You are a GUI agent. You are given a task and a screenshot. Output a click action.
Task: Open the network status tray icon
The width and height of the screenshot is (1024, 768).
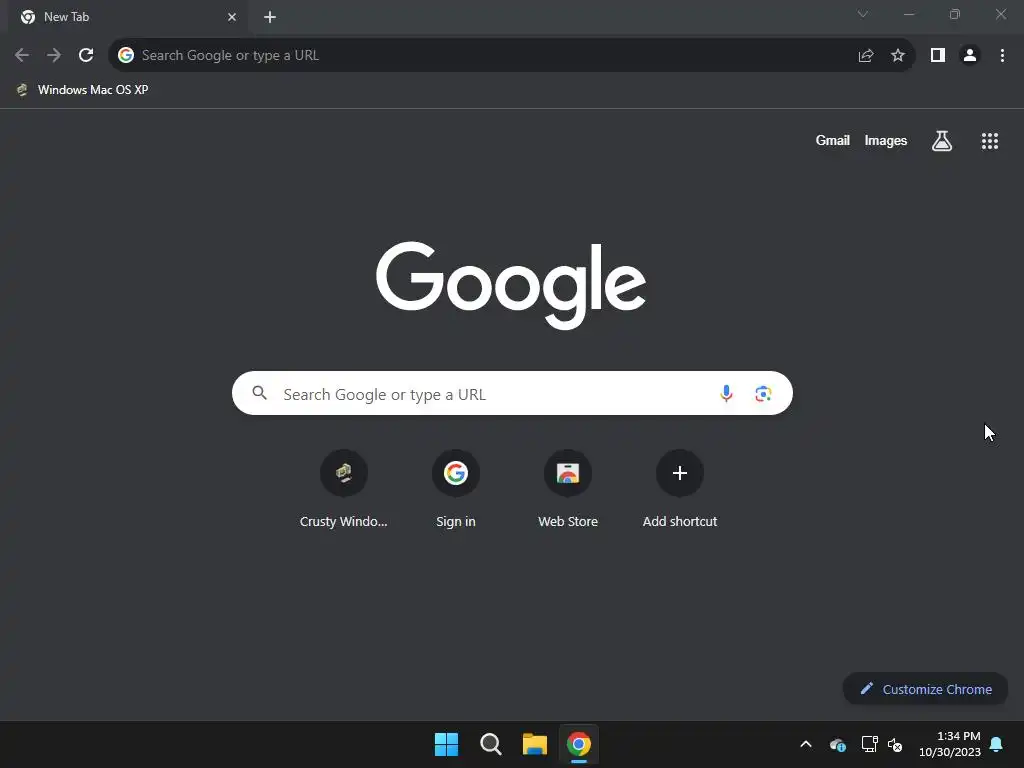pyautogui.click(x=869, y=744)
